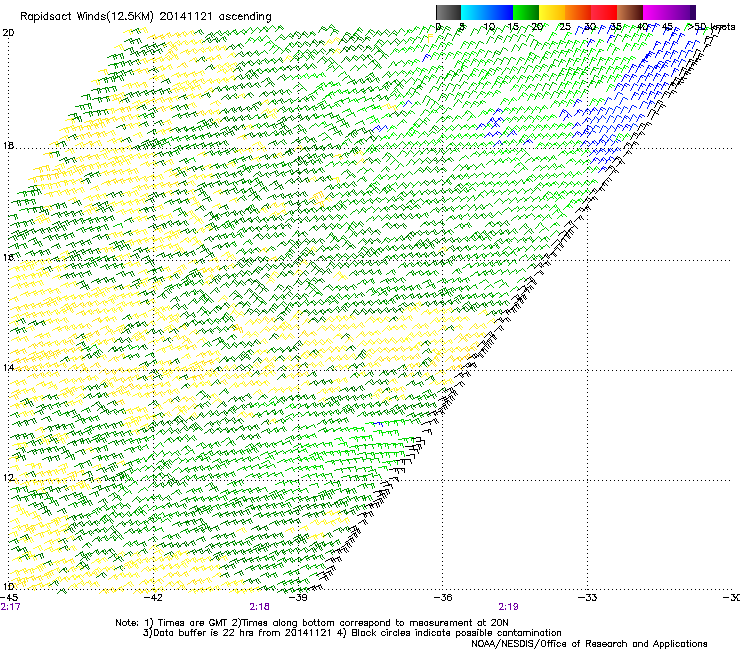
Task: Click the latitude label '20' on left axis
Action: [x=8, y=33]
